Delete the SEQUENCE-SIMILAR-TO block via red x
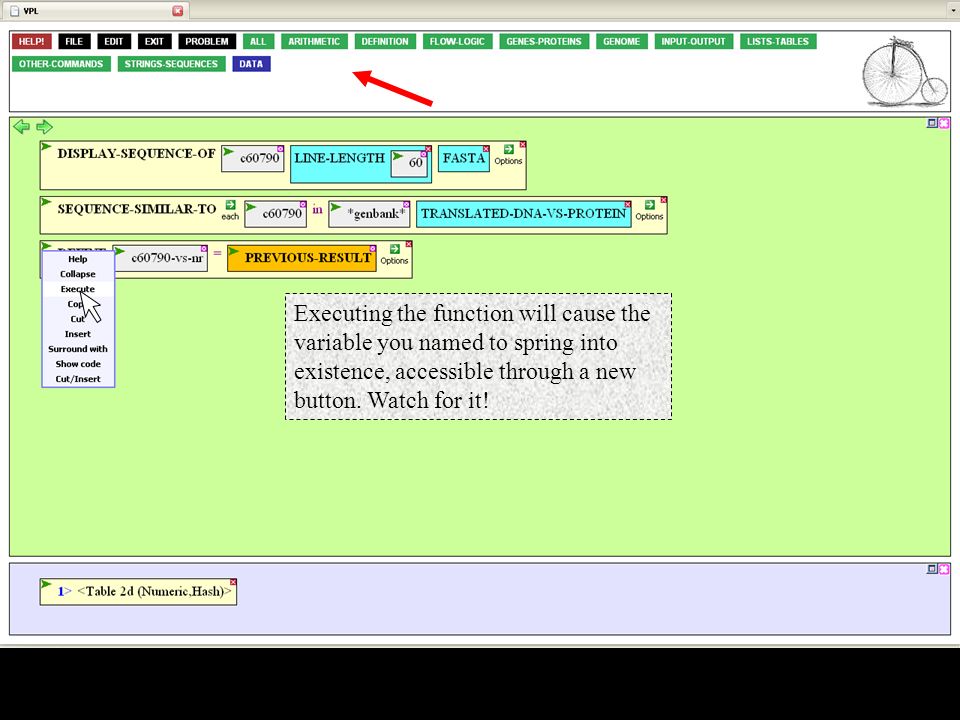The image size is (960, 720). (x=664, y=200)
